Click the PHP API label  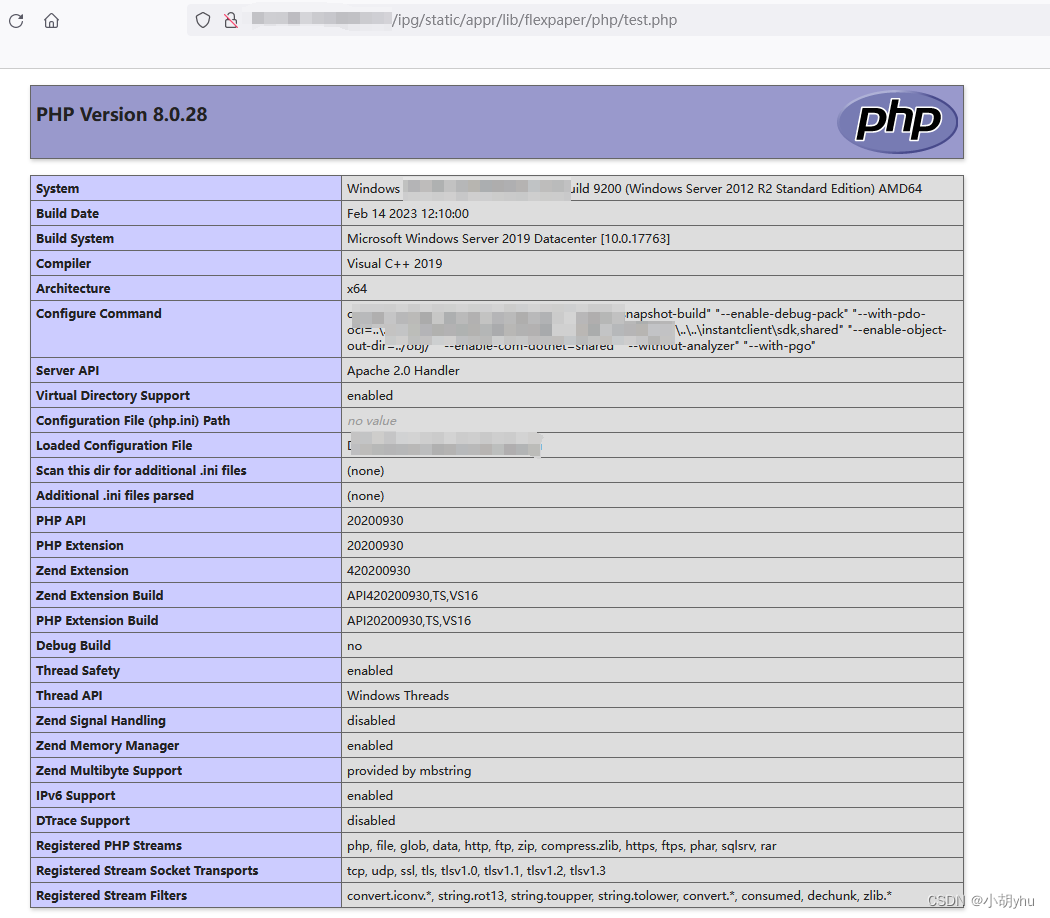pyautogui.click(x=61, y=520)
